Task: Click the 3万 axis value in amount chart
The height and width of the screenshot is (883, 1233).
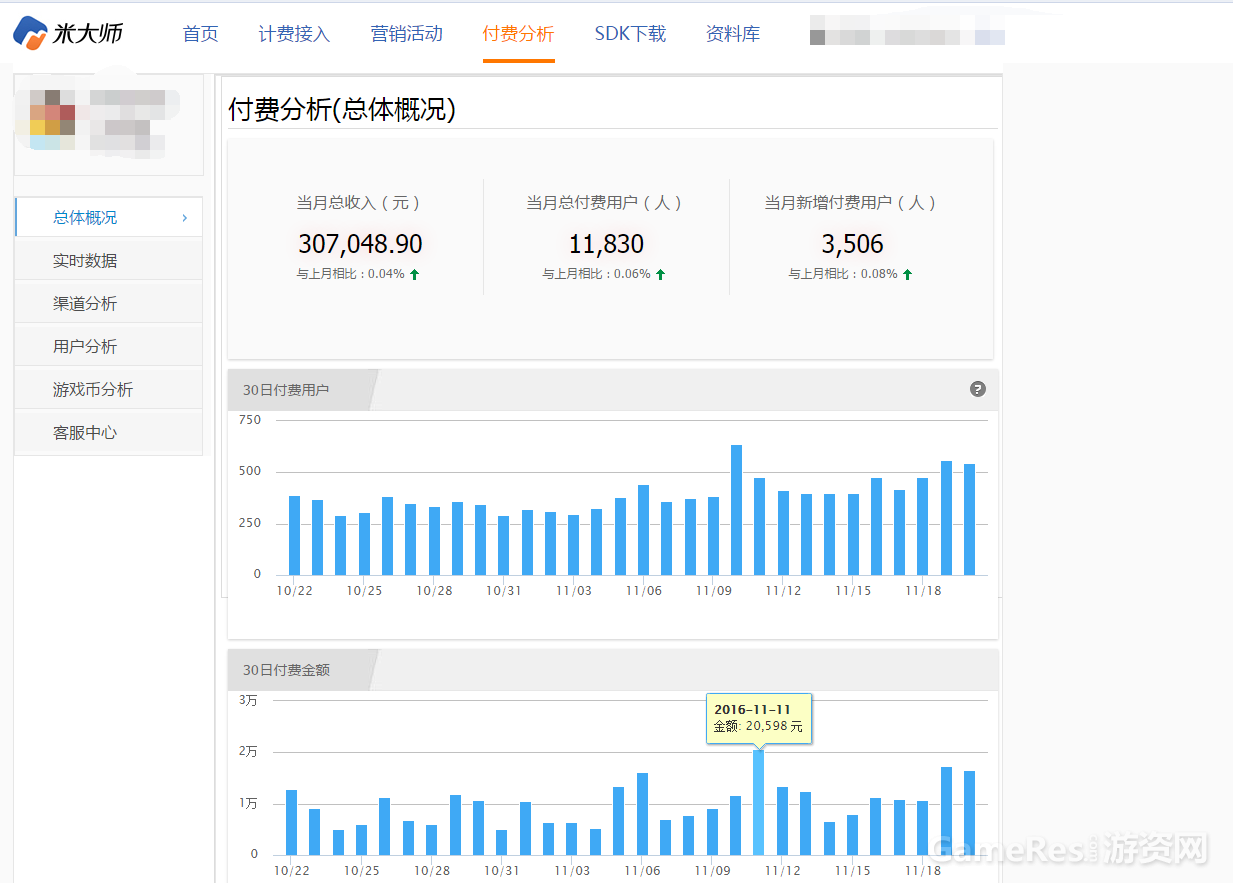Action: pyautogui.click(x=248, y=701)
